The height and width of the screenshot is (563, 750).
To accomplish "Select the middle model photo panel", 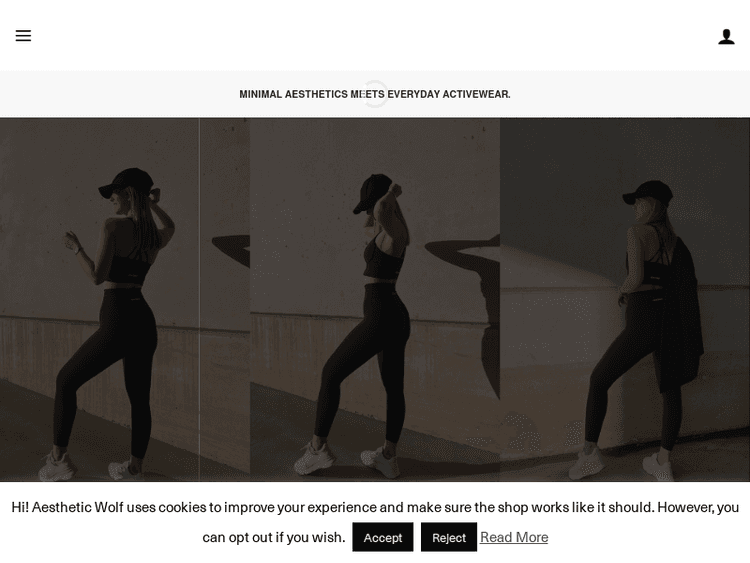I will [375, 299].
